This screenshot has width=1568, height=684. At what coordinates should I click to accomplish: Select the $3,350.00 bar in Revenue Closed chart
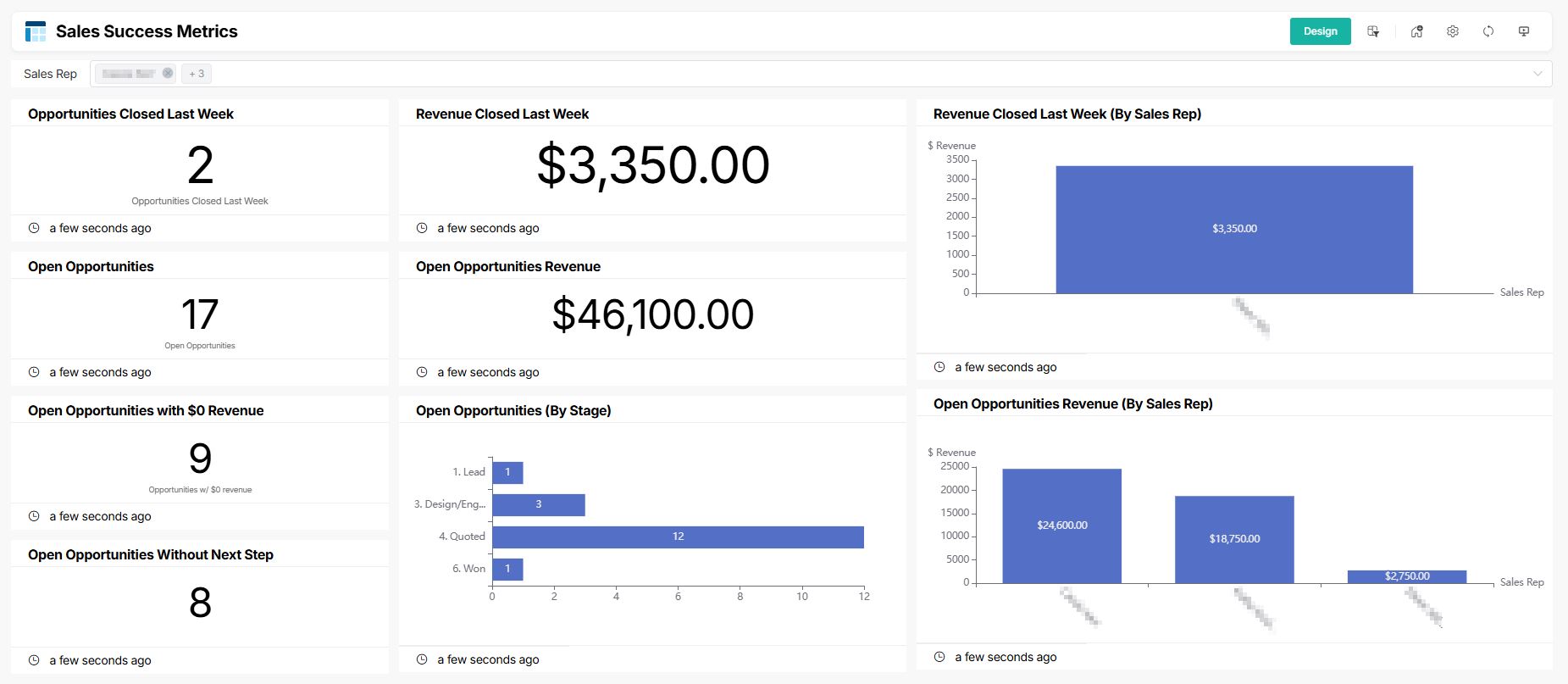(1234, 229)
